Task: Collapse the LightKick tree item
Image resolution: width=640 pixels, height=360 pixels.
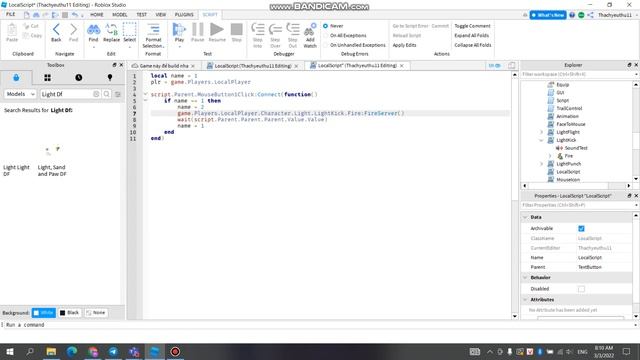Action: [x=542, y=140]
